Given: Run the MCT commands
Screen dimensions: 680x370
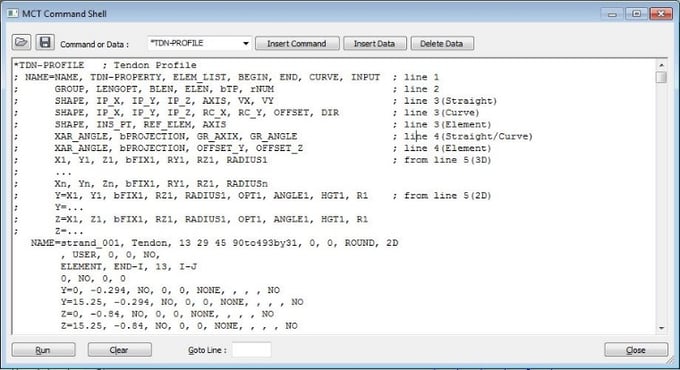Looking at the screenshot, I should [x=43, y=350].
